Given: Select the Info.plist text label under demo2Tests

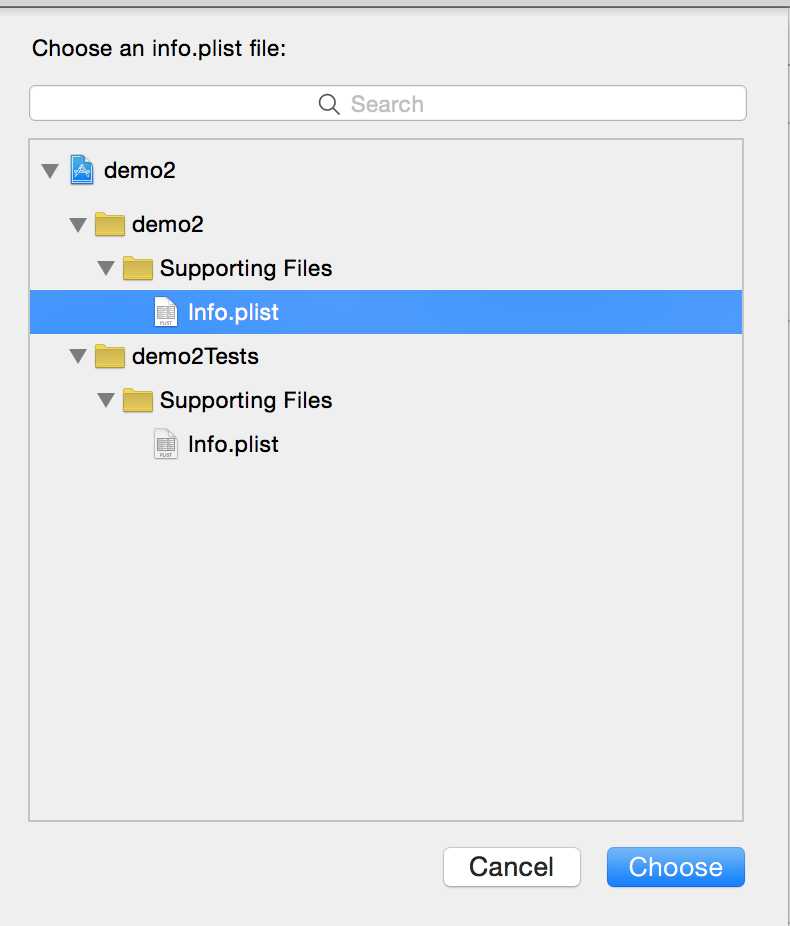Looking at the screenshot, I should (233, 444).
